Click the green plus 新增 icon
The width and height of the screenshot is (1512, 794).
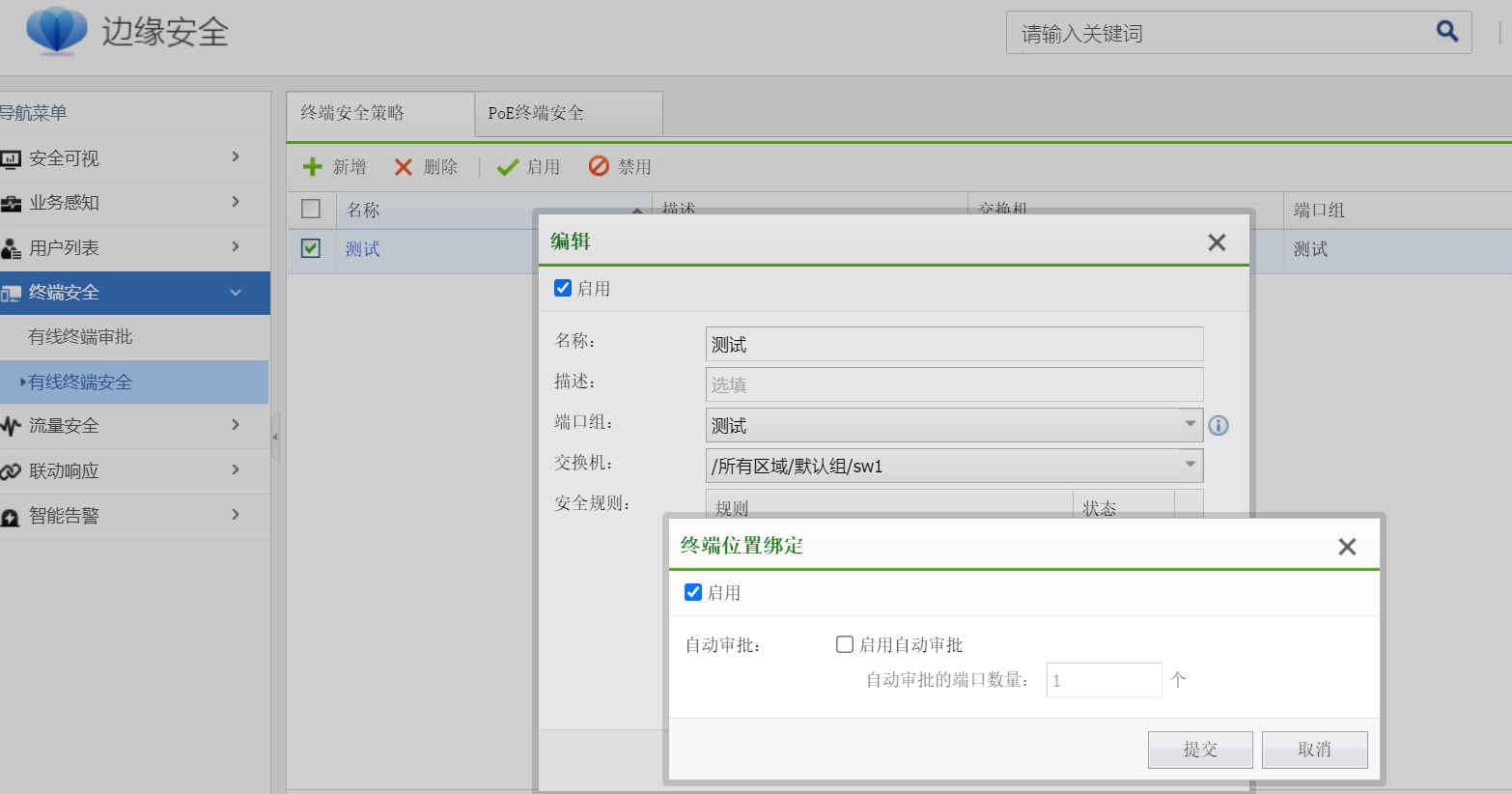coord(312,166)
